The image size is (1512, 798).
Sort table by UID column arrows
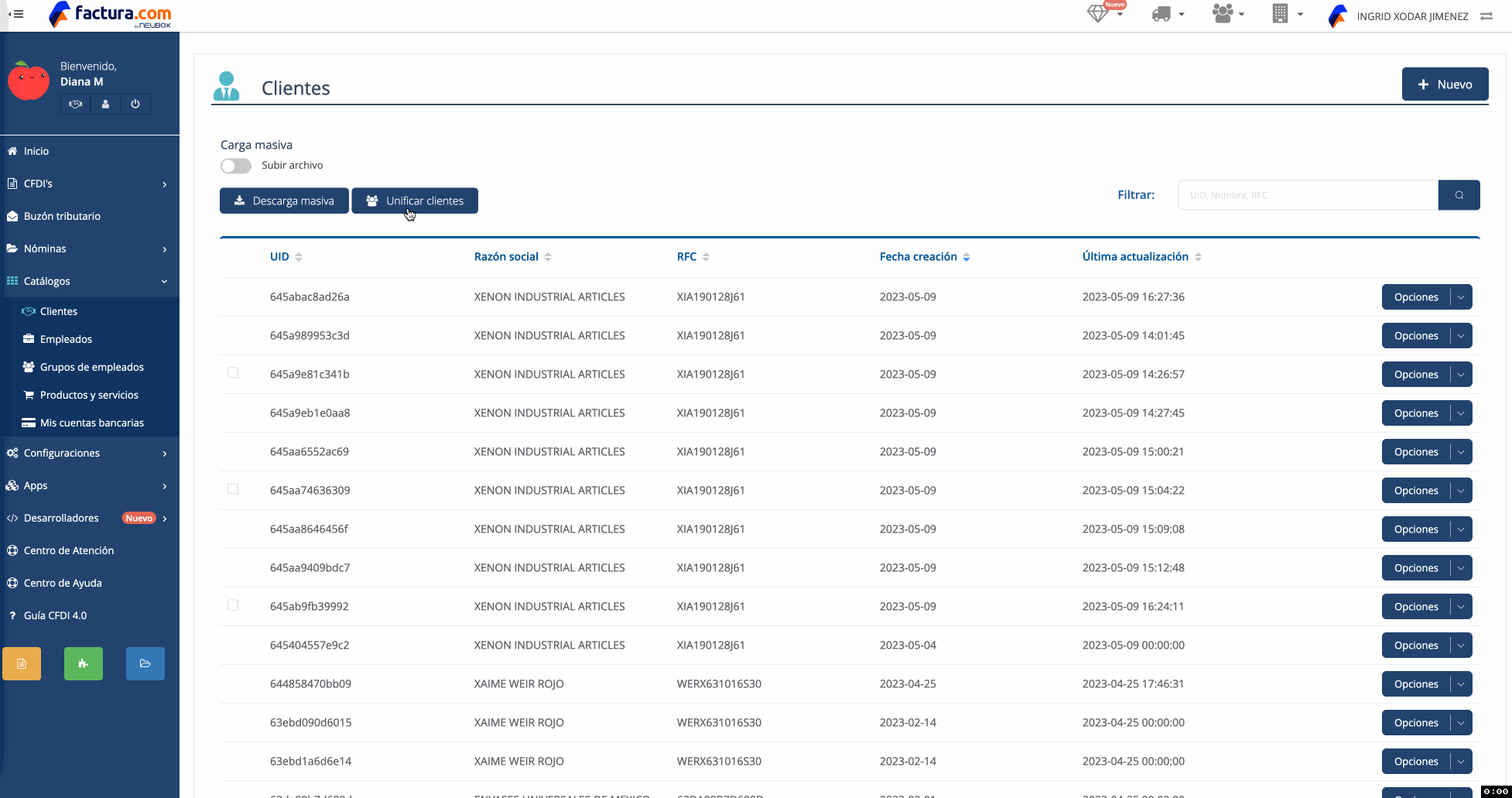[299, 257]
